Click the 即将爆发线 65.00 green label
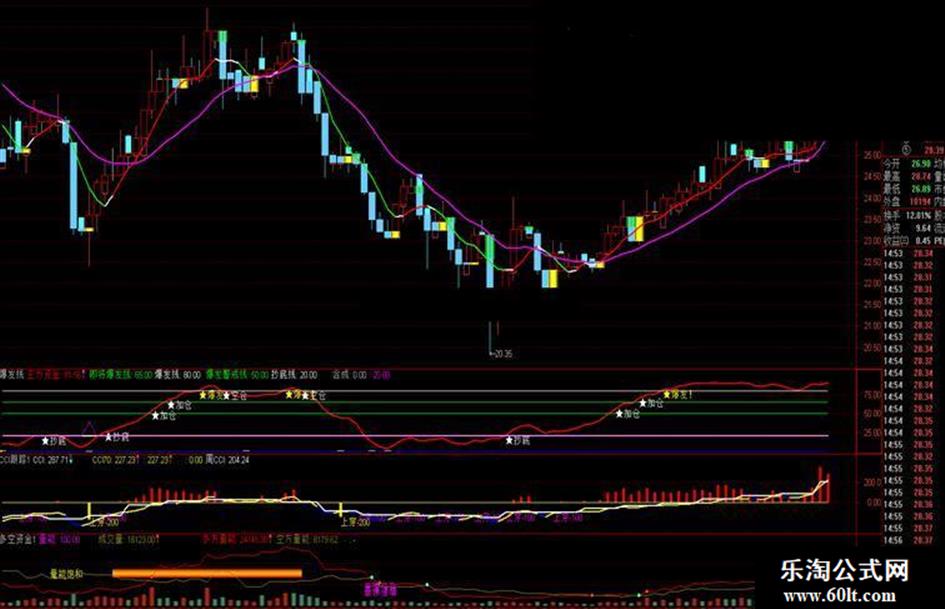The width and height of the screenshot is (945, 609). point(121,374)
